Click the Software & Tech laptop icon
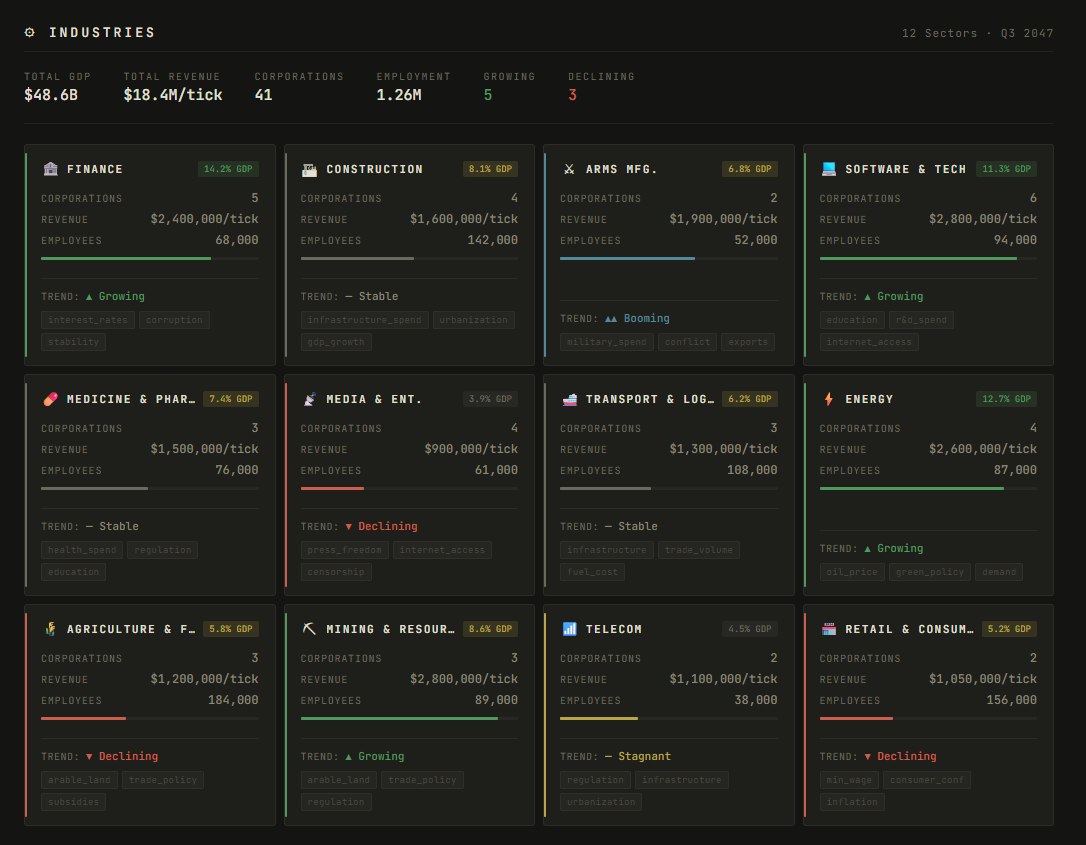The width and height of the screenshot is (1086, 845). [x=828, y=169]
